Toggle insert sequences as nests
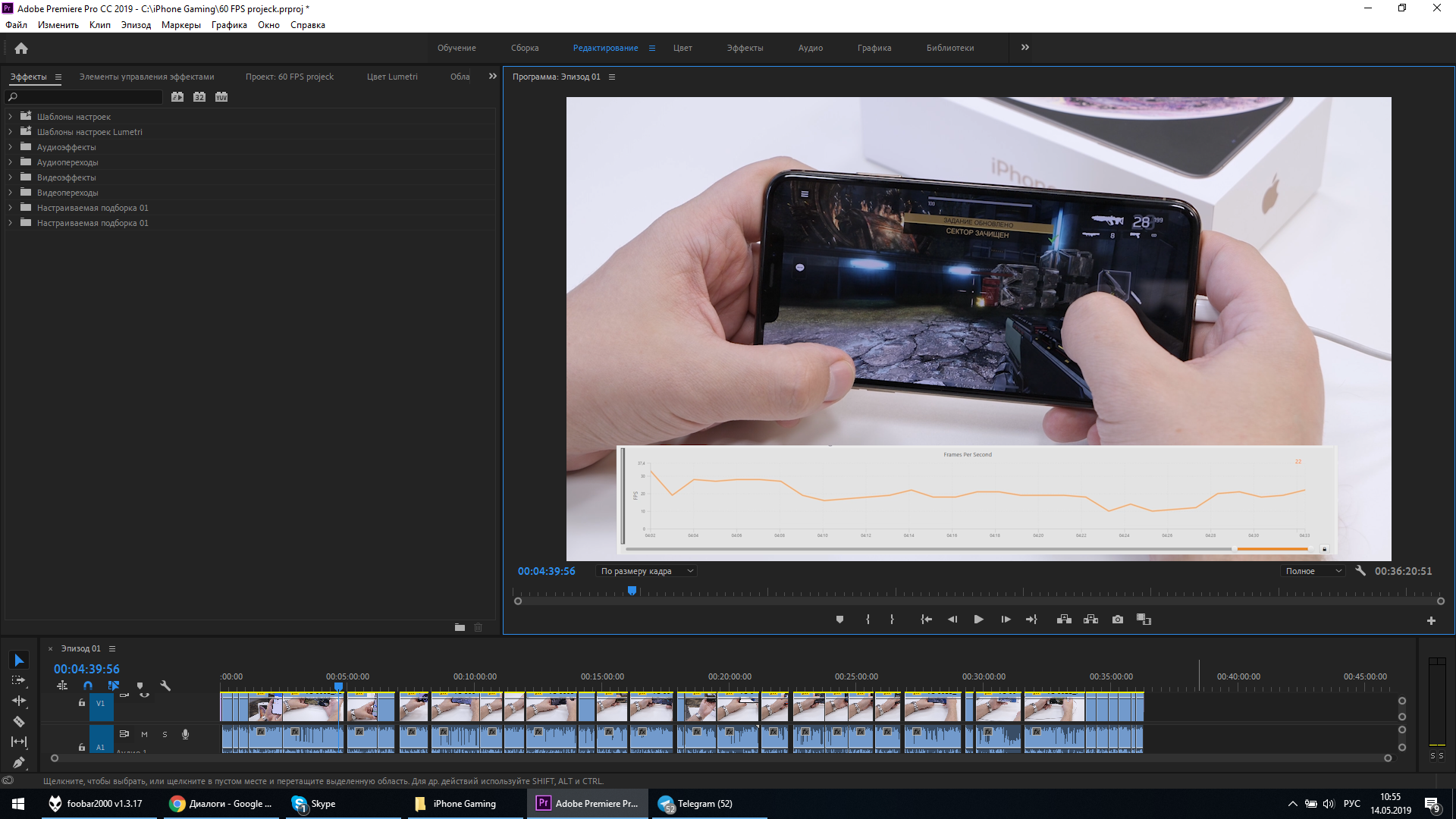This screenshot has width=1456, height=819. pos(62,686)
